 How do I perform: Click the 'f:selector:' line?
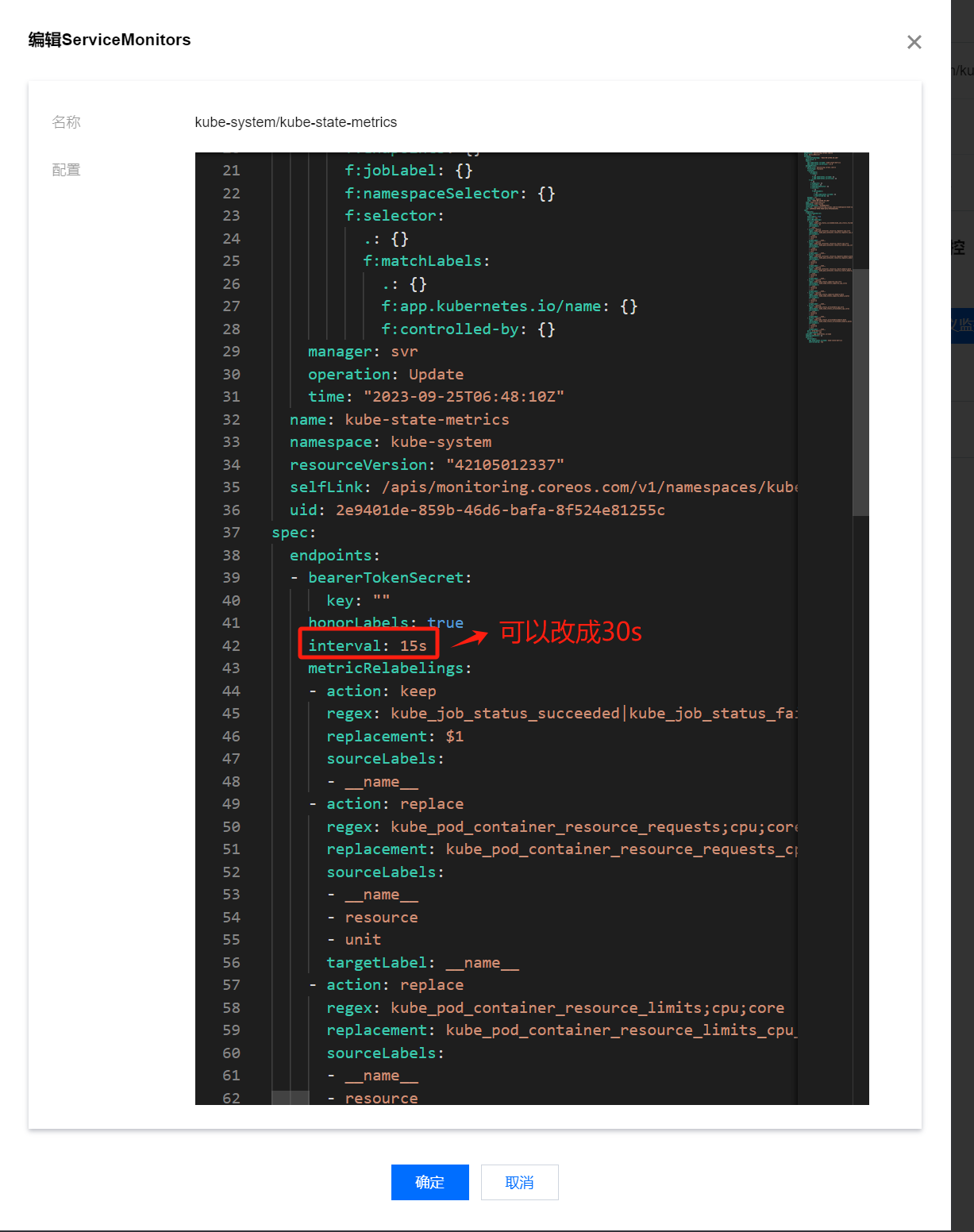coord(395,216)
